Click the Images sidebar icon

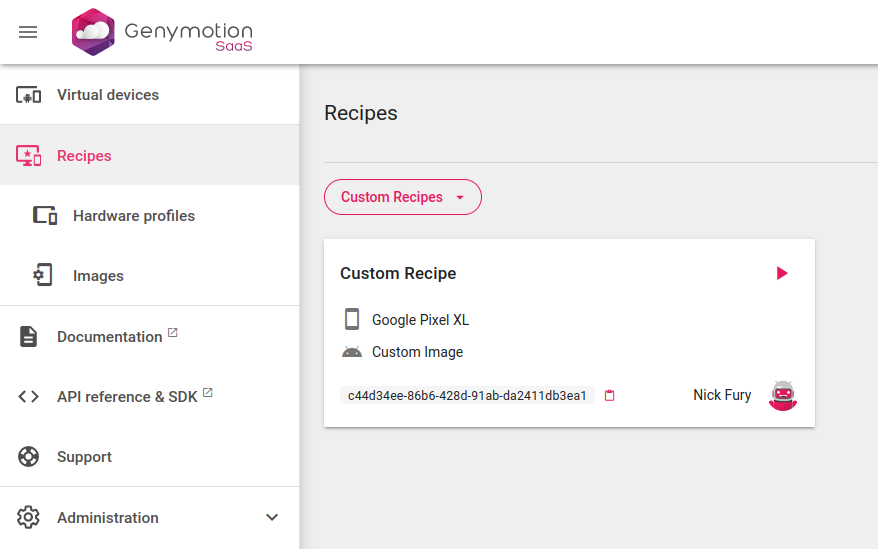coord(43,275)
